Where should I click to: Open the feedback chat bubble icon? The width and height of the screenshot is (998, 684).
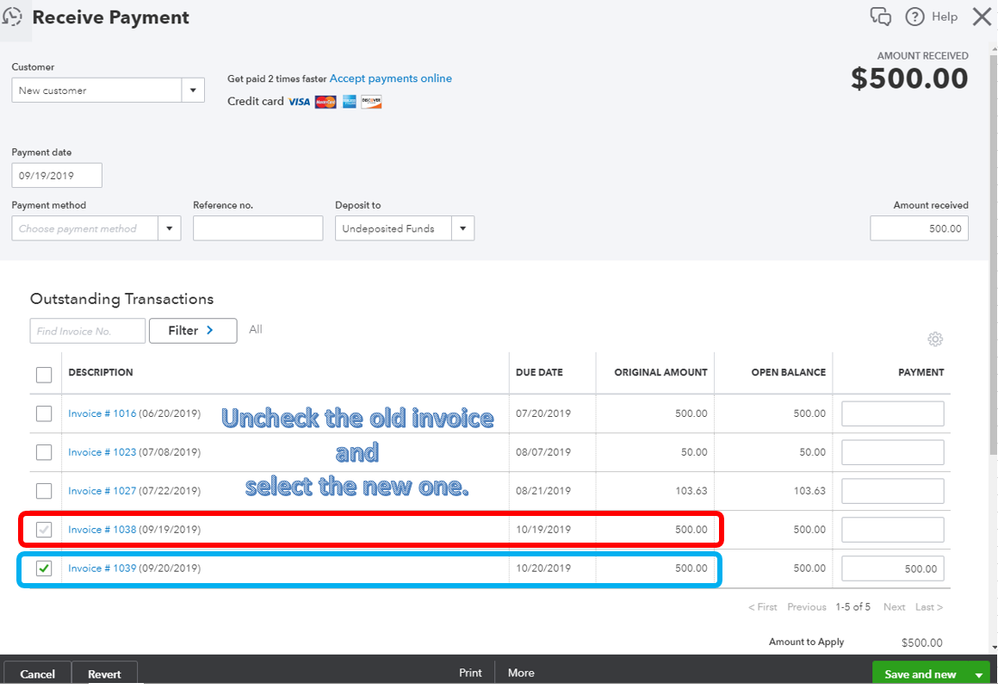(x=880, y=17)
